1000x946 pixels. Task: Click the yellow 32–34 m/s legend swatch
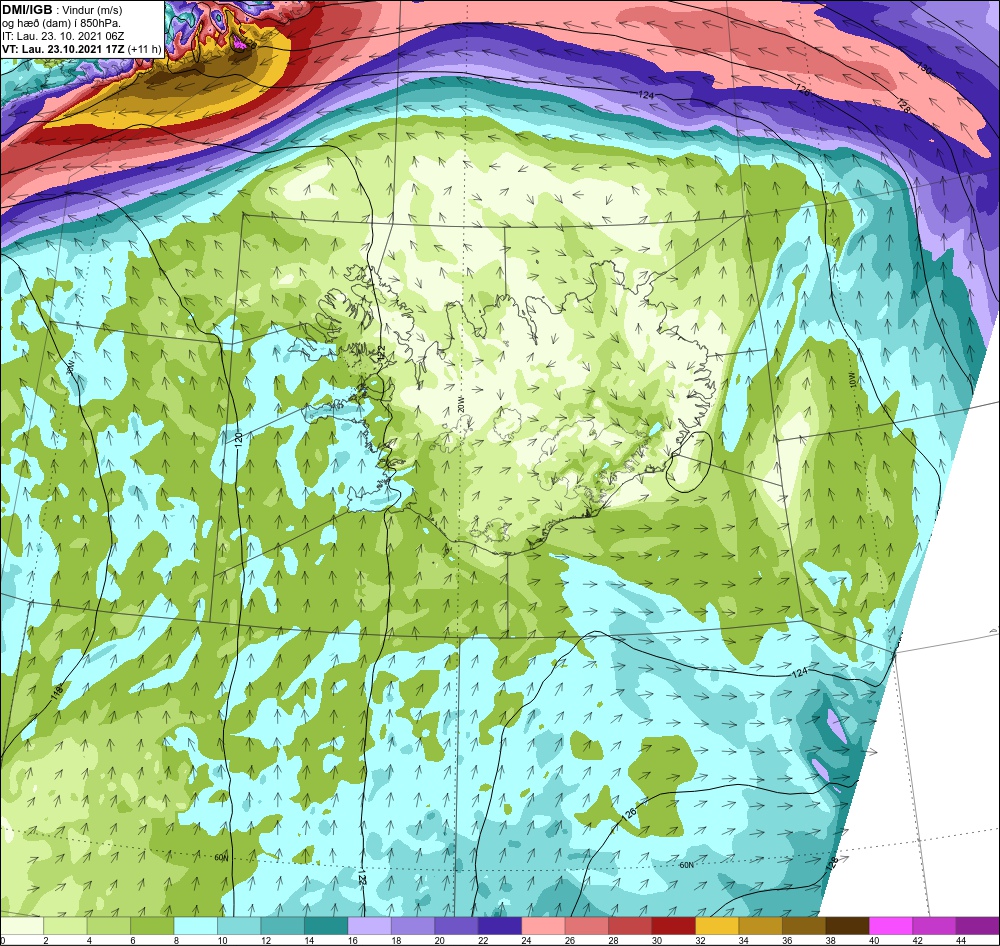(716, 926)
